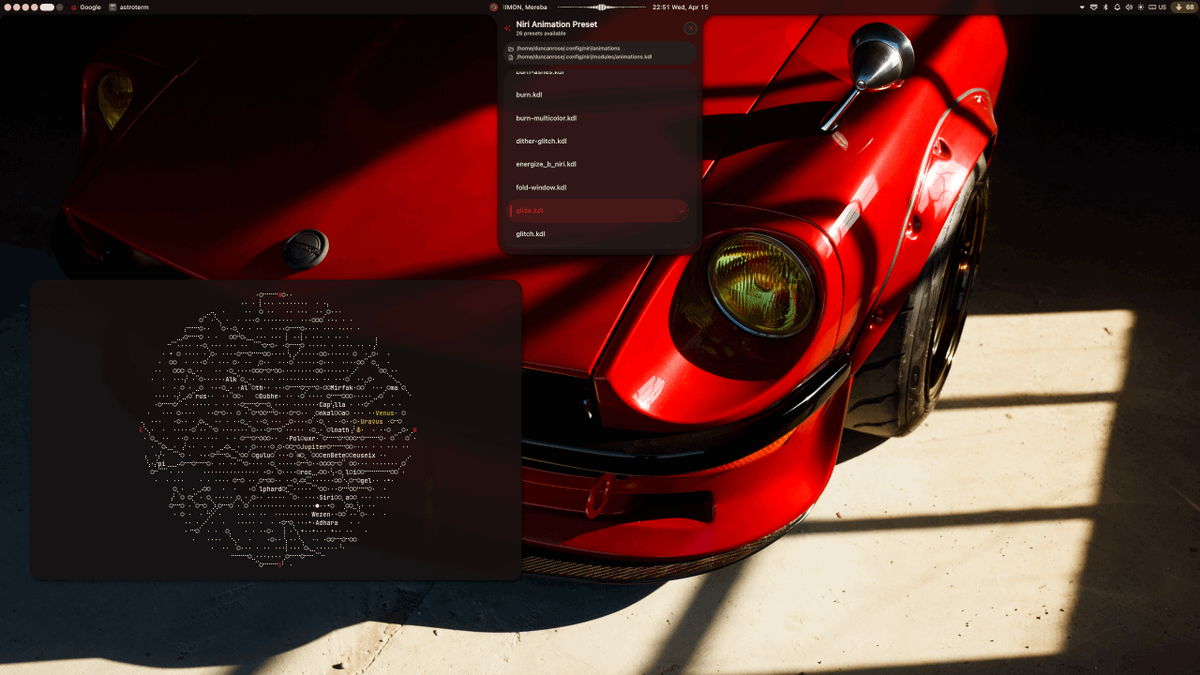
Task: Open the Google window in the top bar
Action: point(85,7)
